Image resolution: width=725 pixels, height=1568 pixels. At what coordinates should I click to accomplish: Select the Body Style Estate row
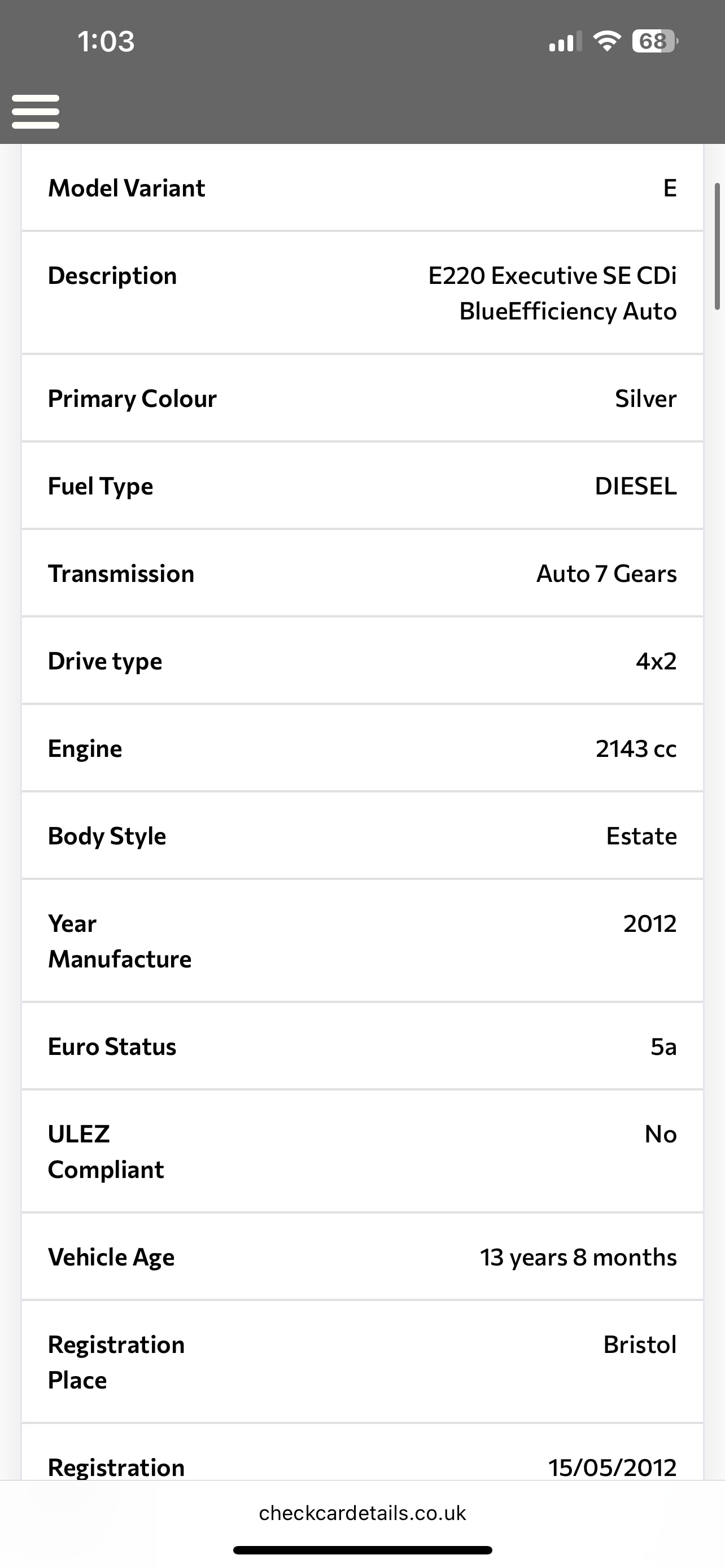(362, 836)
